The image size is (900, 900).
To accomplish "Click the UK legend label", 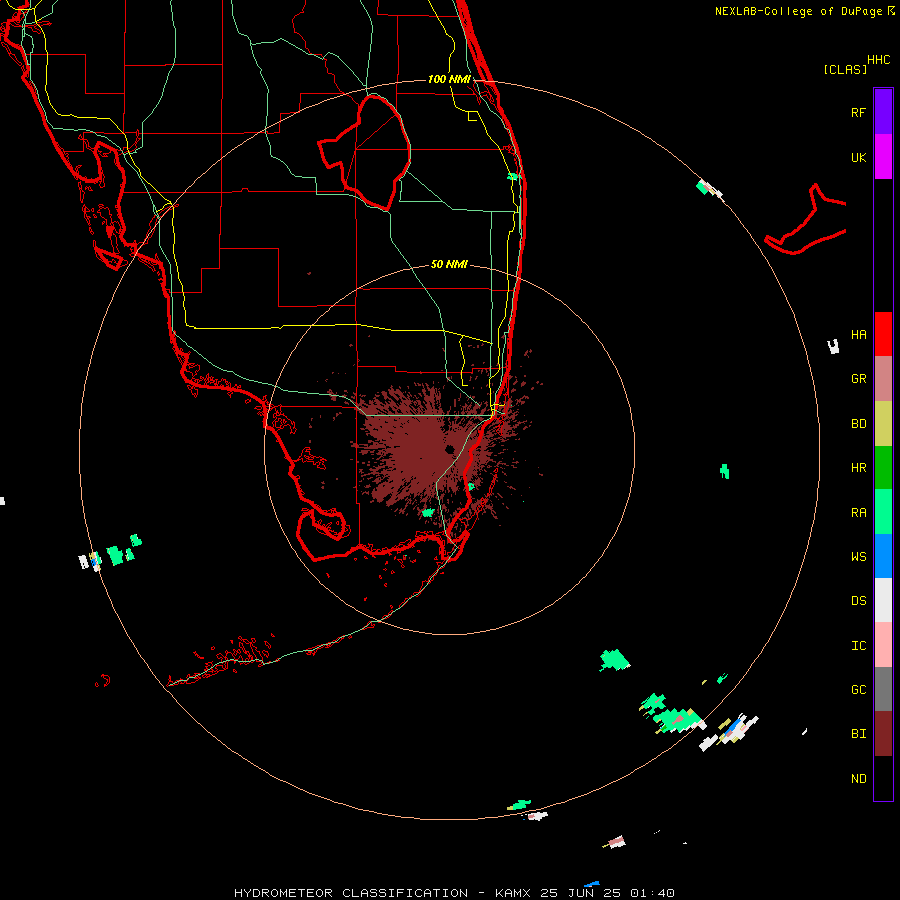I will point(858,157).
